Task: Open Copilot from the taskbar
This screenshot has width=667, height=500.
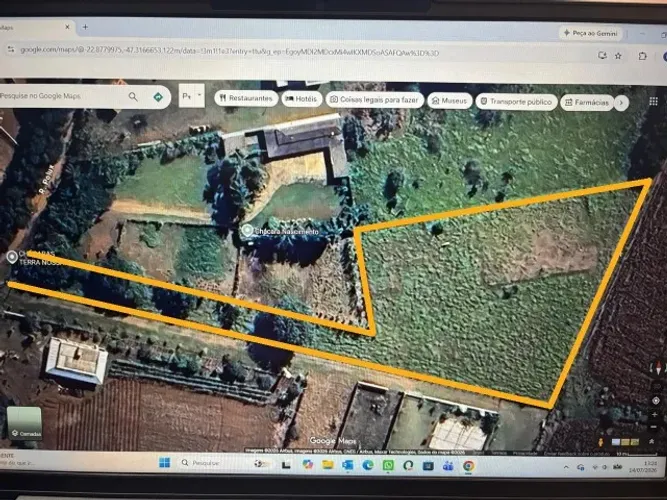Action: click(x=307, y=464)
